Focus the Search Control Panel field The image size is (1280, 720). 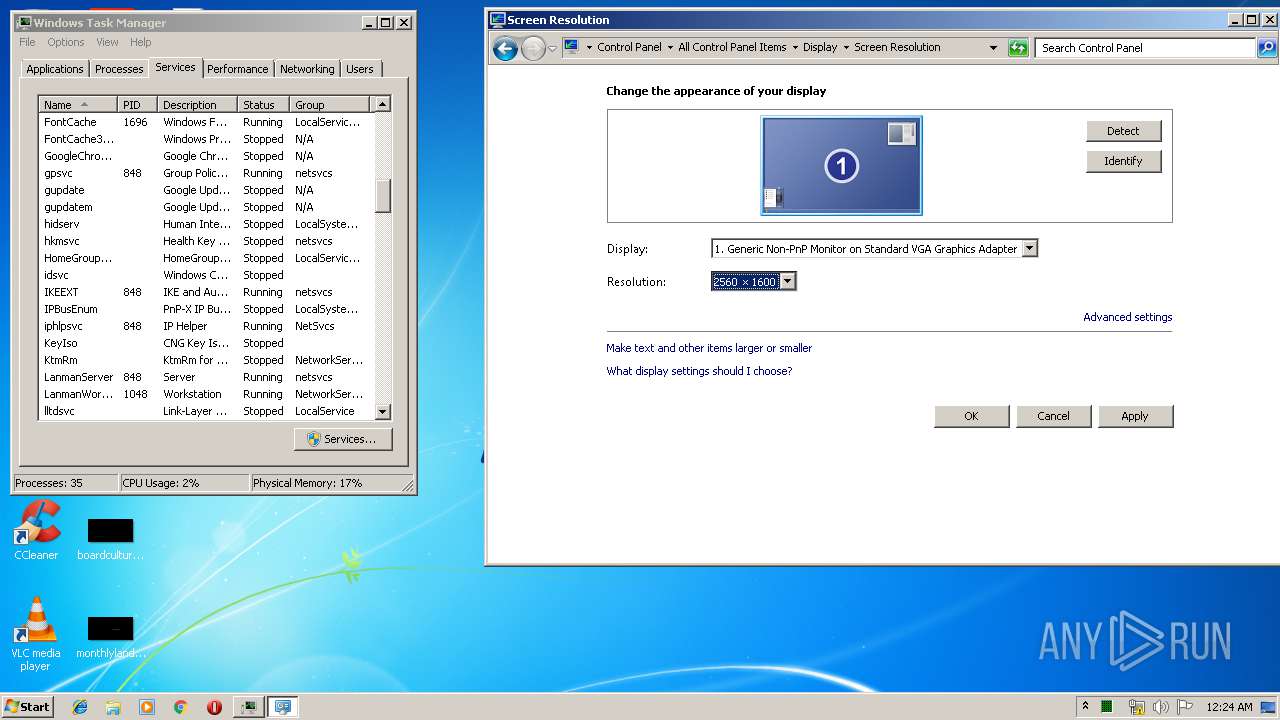pyautogui.click(x=1146, y=48)
